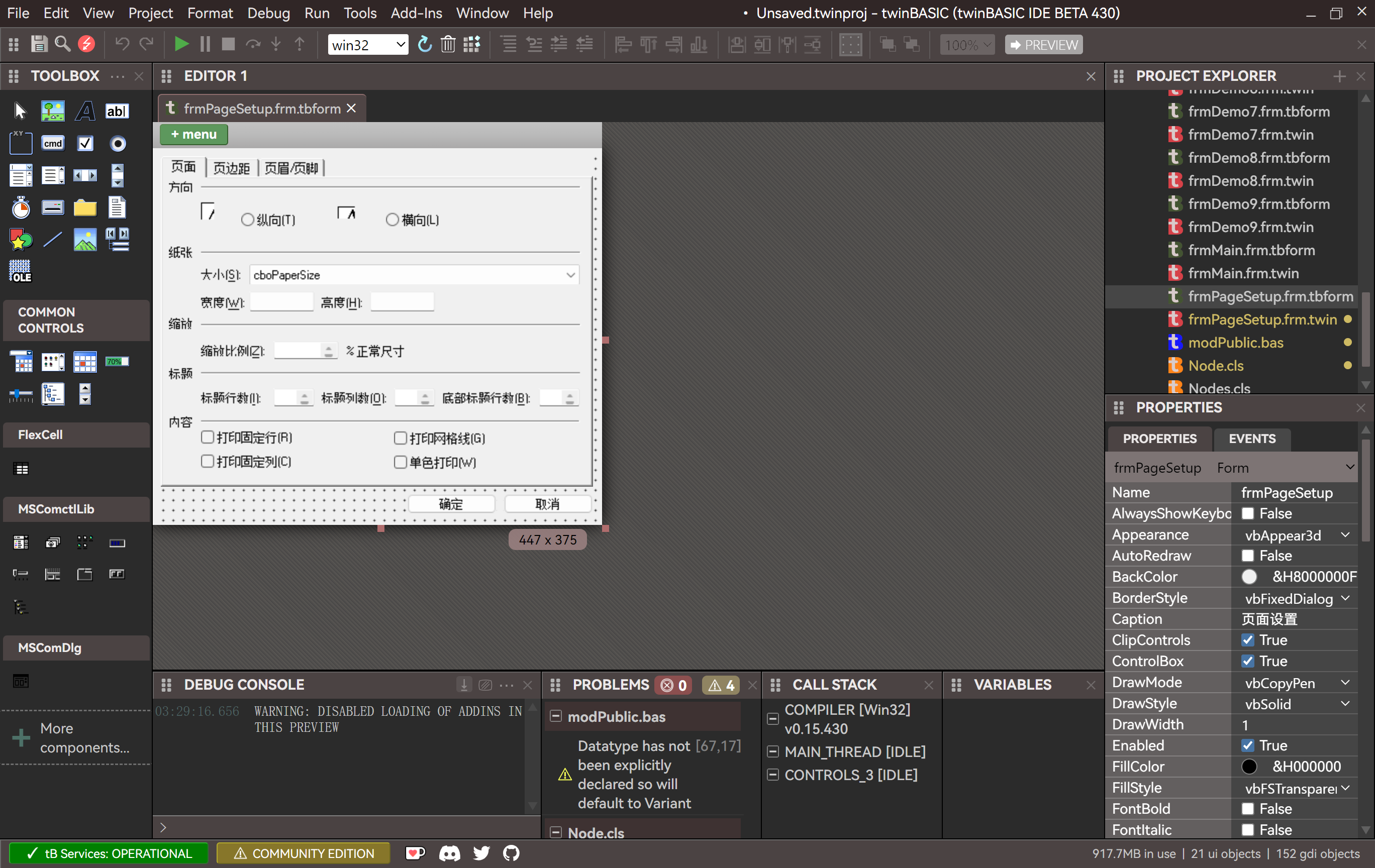Viewport: 1375px width, 868px height.
Task: Click the trash clean build icon
Action: (x=448, y=44)
